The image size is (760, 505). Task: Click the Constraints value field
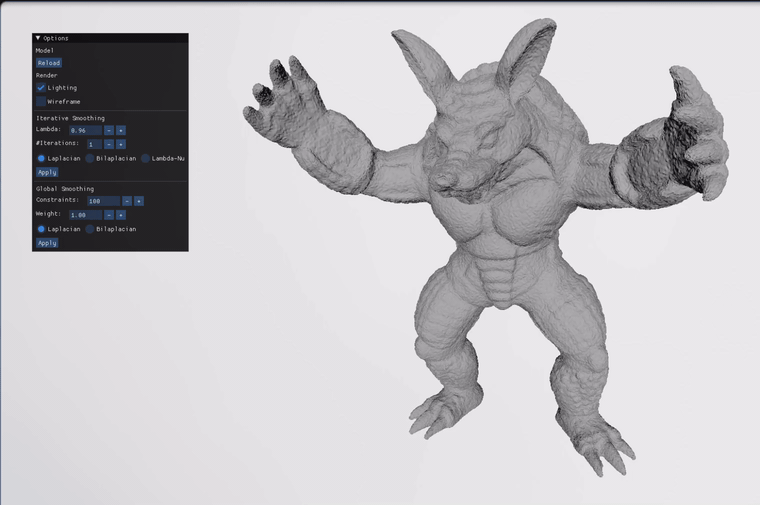point(103,201)
